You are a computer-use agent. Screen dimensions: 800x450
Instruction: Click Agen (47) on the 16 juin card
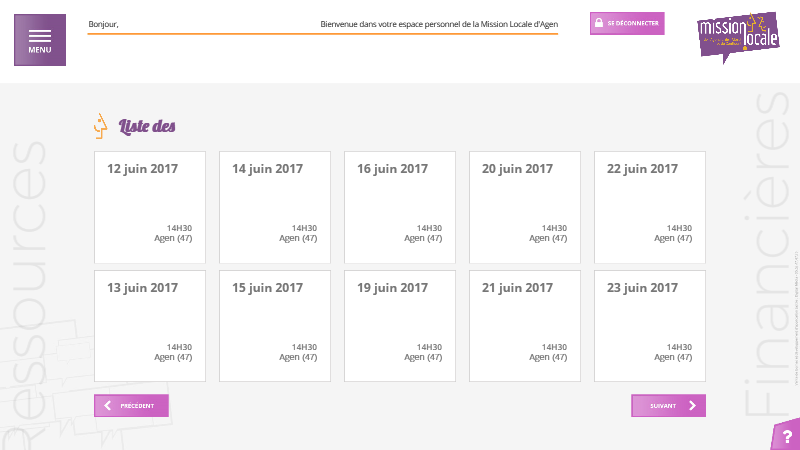tap(423, 238)
